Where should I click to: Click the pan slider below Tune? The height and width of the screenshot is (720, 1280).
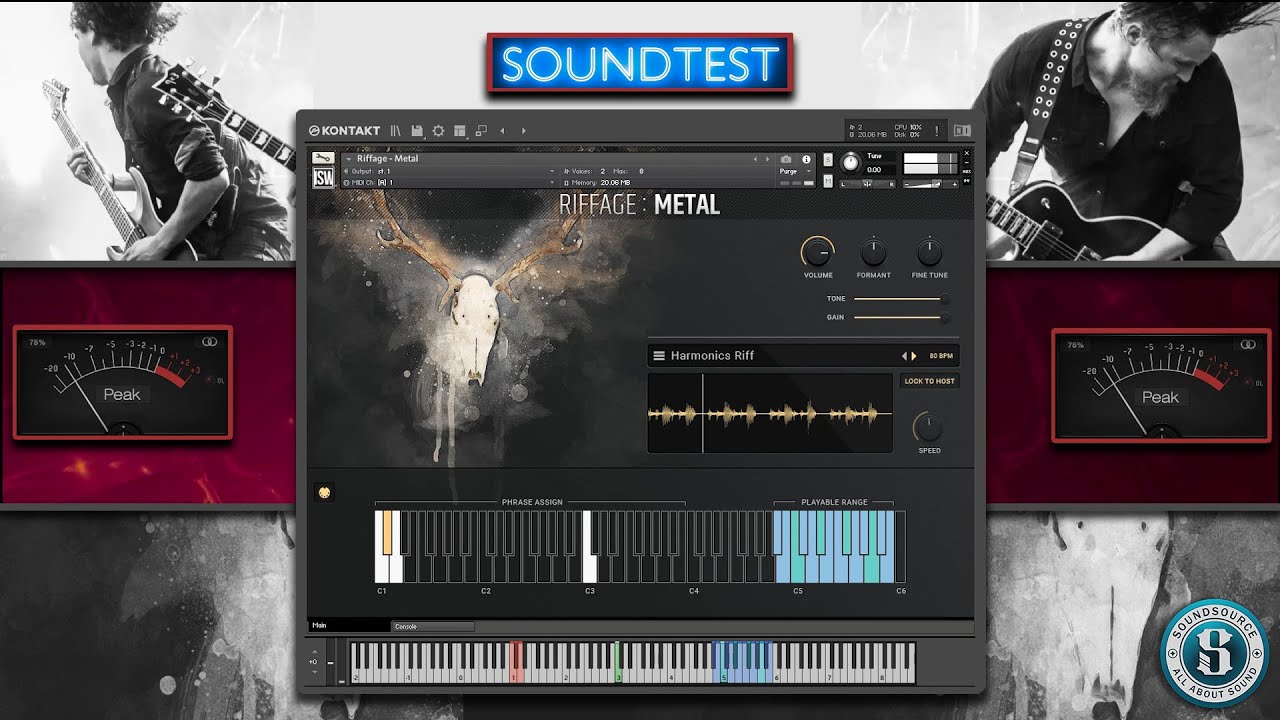867,184
